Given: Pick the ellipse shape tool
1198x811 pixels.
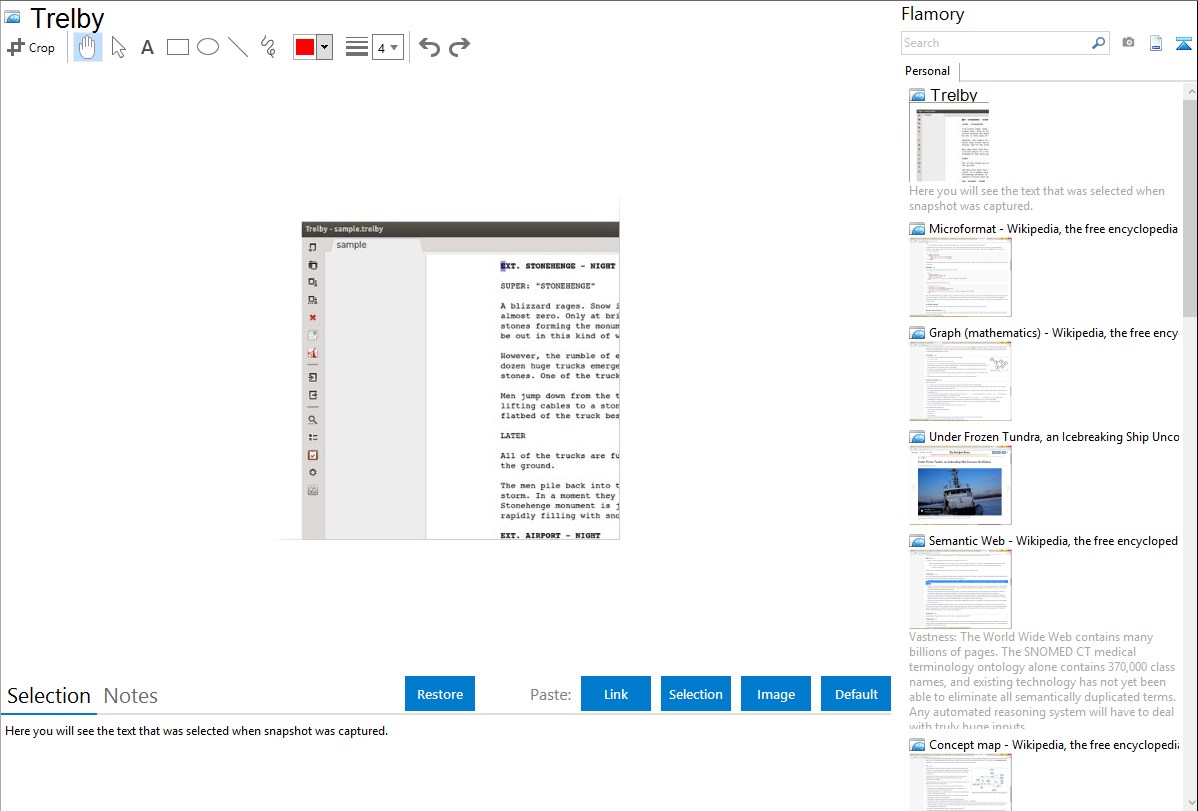Looking at the screenshot, I should pyautogui.click(x=208, y=47).
